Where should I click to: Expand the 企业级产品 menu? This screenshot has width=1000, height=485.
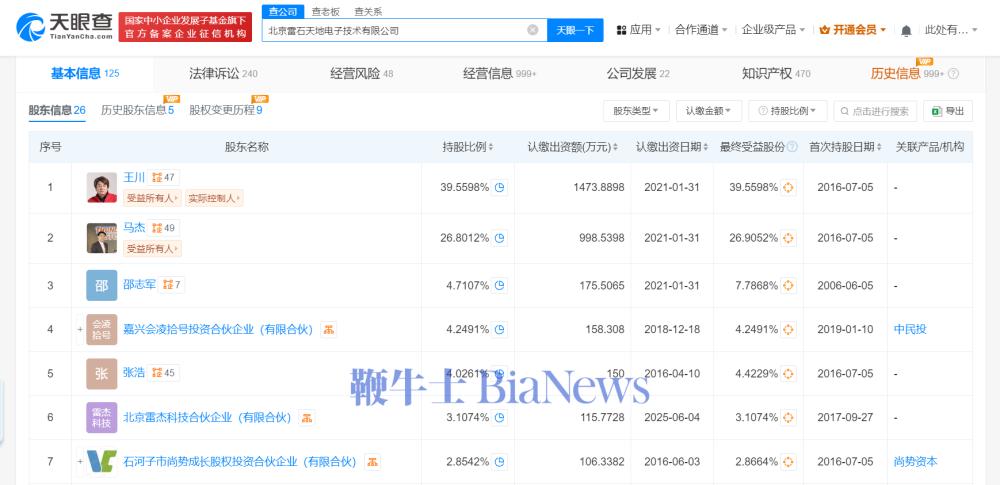coord(774,30)
